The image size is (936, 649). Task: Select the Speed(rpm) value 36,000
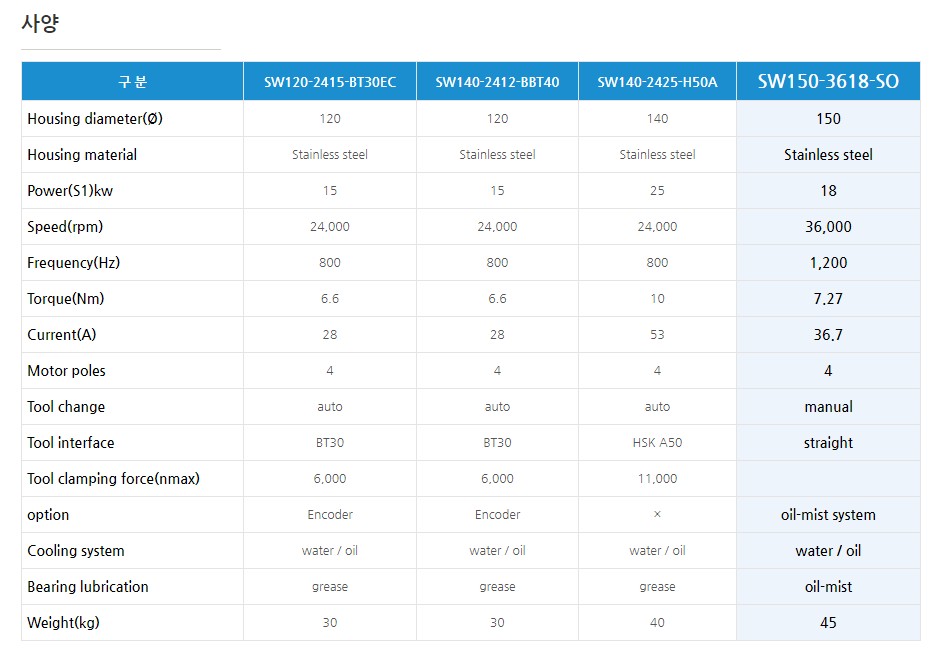coord(828,227)
